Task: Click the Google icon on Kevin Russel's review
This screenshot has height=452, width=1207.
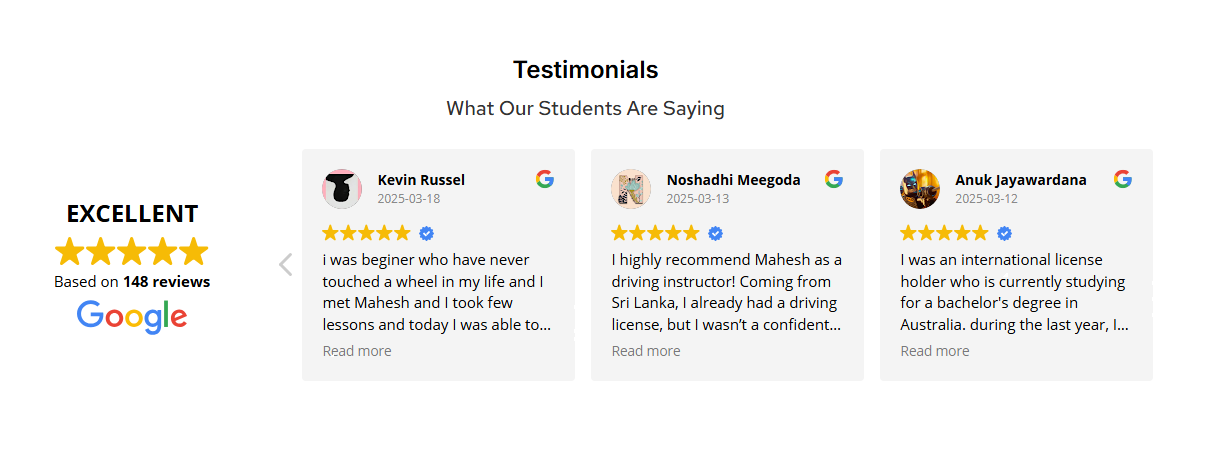Action: (x=544, y=179)
